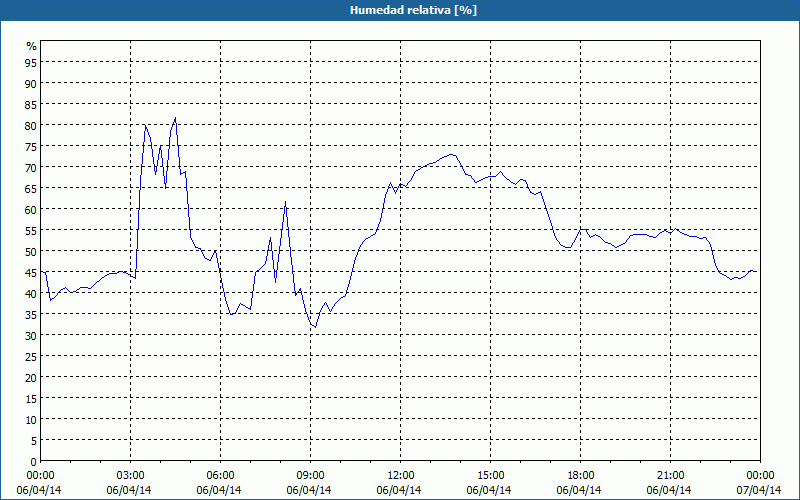The width and height of the screenshot is (800, 500).
Task: Click the 00:00 label above 06/04/14
Action: [x=40, y=476]
